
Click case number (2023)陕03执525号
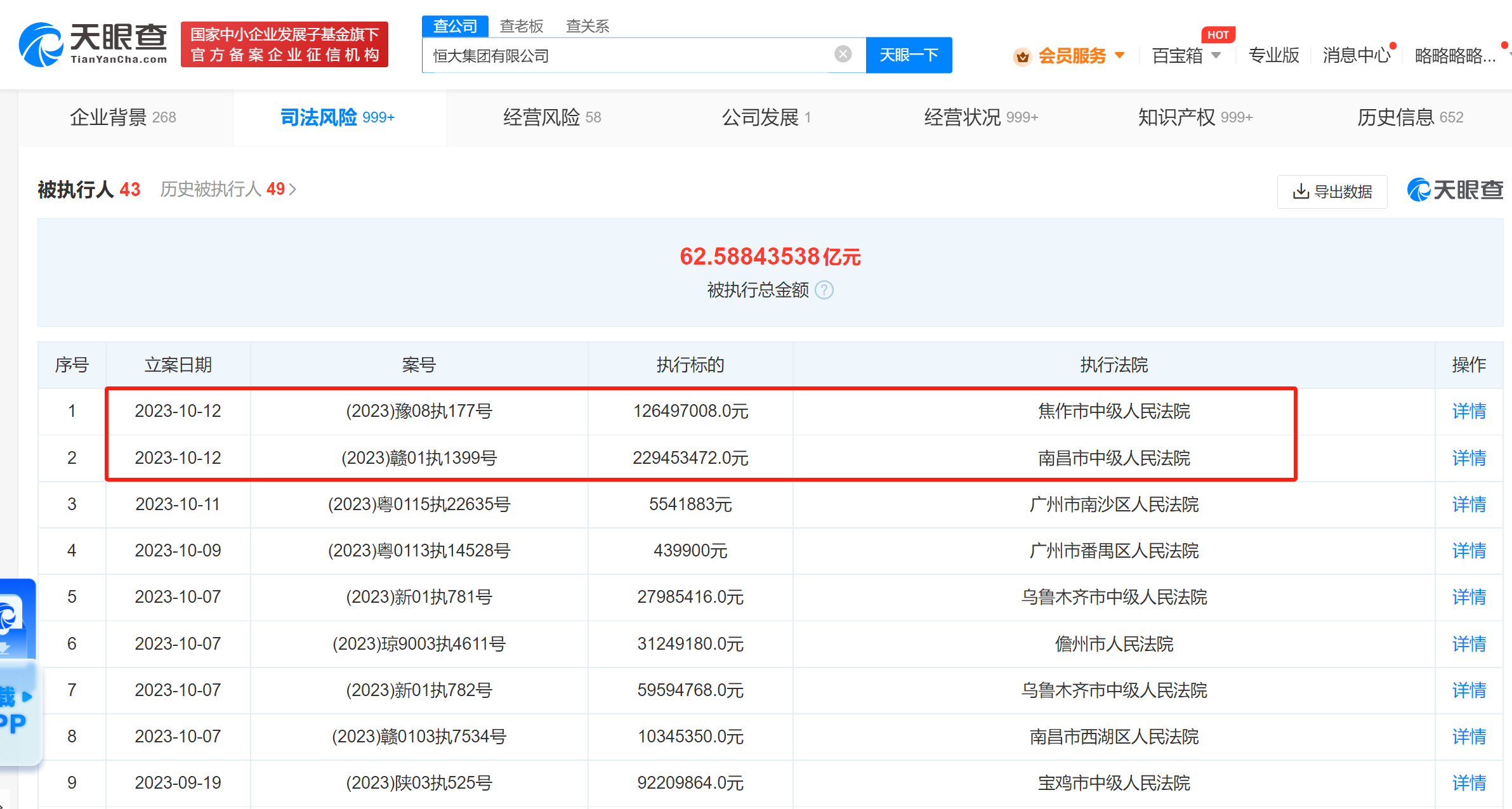pyautogui.click(x=419, y=783)
